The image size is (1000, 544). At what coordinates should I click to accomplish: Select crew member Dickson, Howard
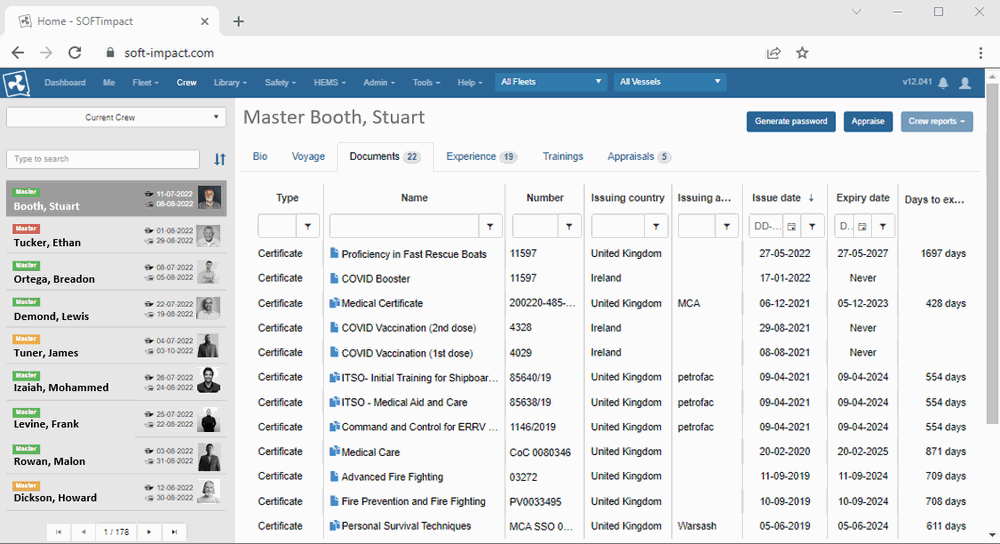116,492
